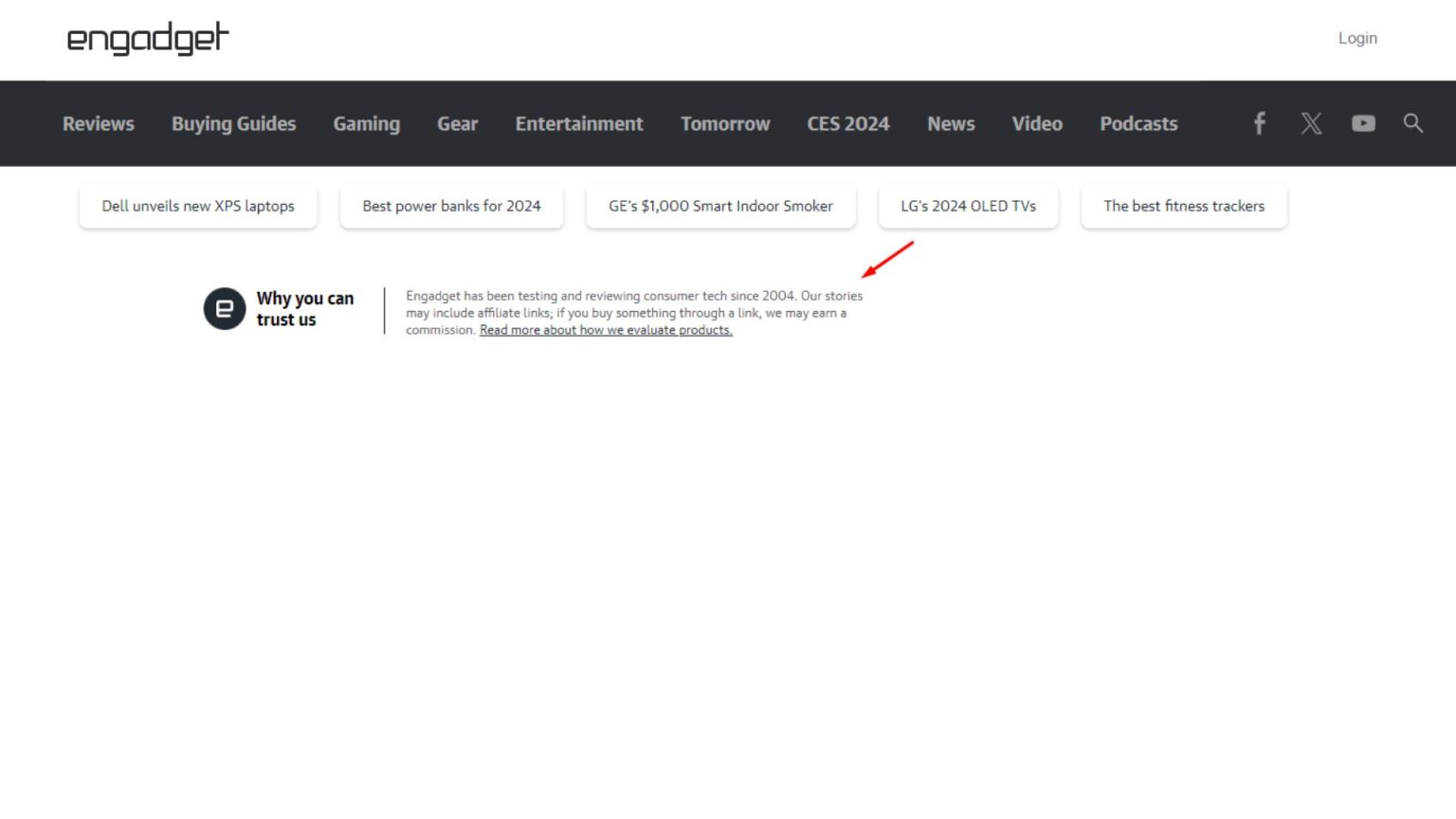Click the Engadget 'e' badge icon

tap(224, 308)
